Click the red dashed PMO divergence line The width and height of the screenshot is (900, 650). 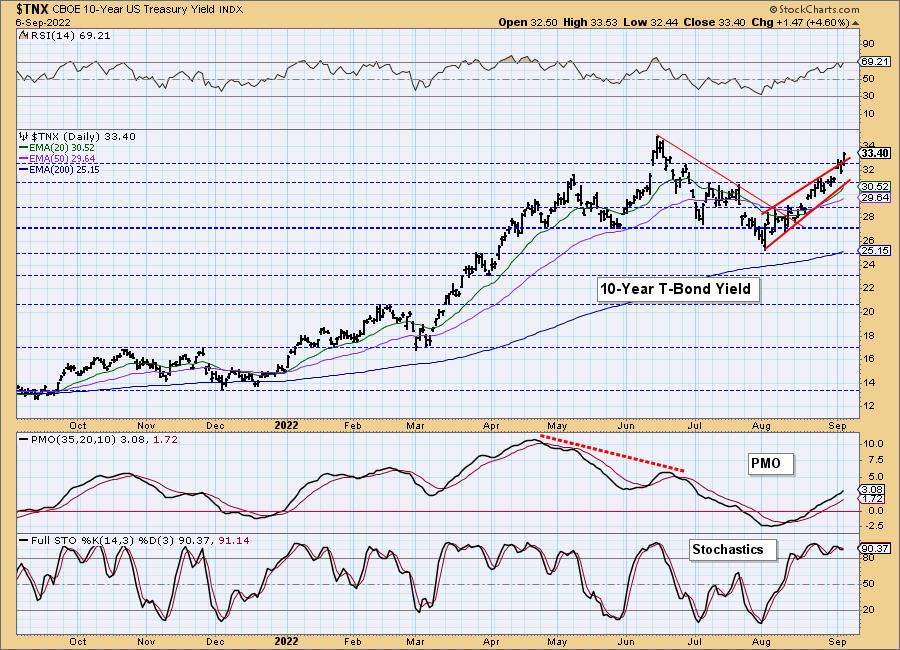click(x=612, y=455)
